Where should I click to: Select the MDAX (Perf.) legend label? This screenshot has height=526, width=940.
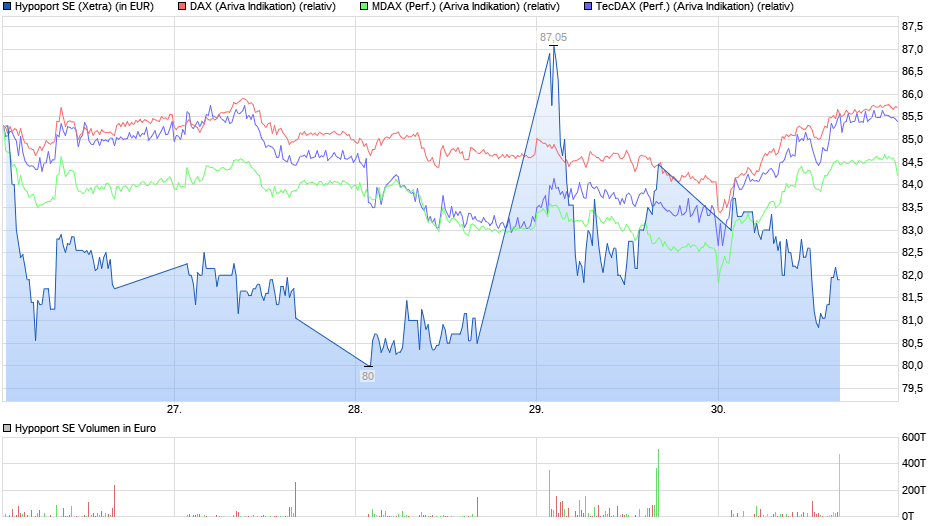(466, 7)
